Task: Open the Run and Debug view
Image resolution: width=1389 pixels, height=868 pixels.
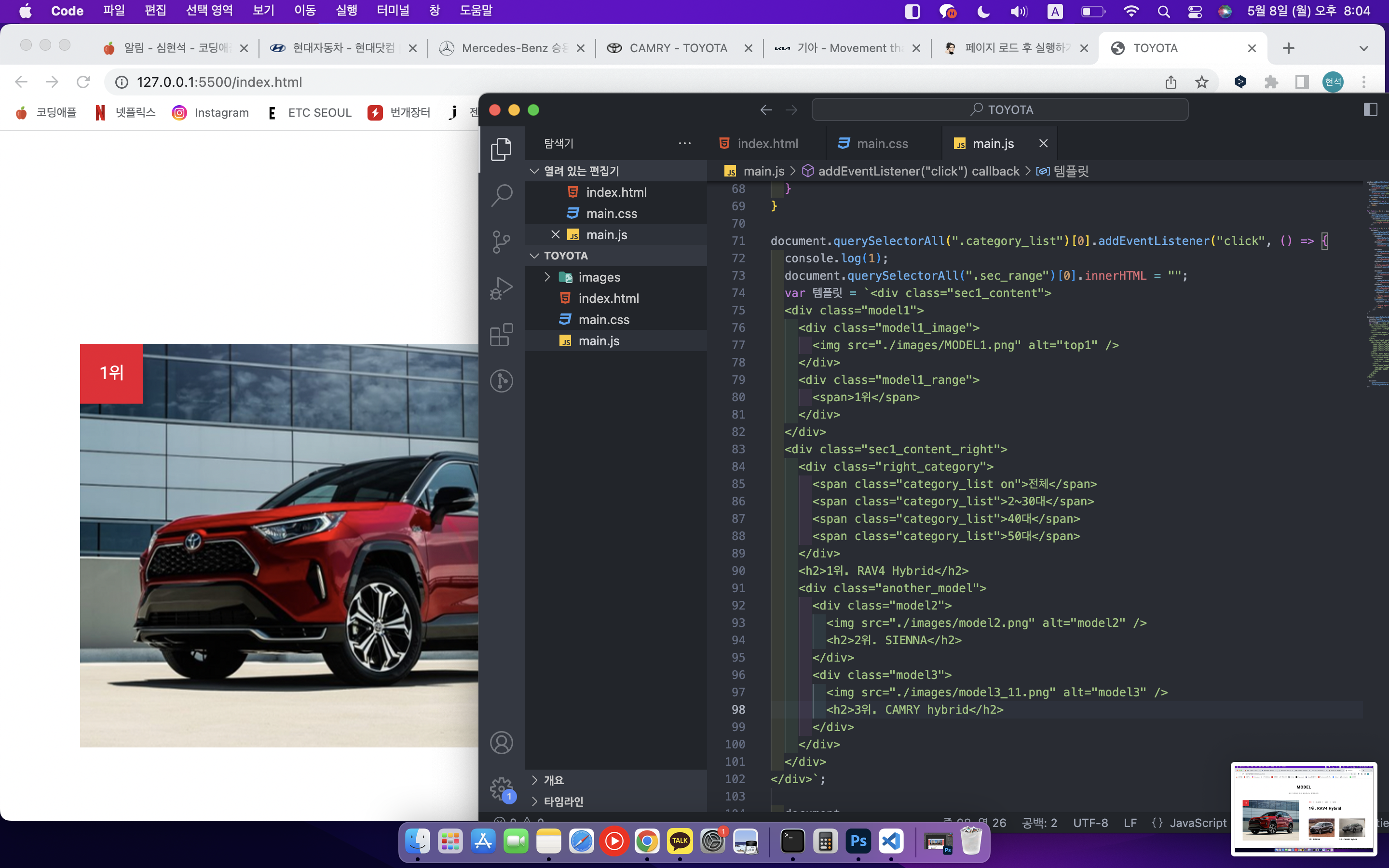Action: coord(501,288)
